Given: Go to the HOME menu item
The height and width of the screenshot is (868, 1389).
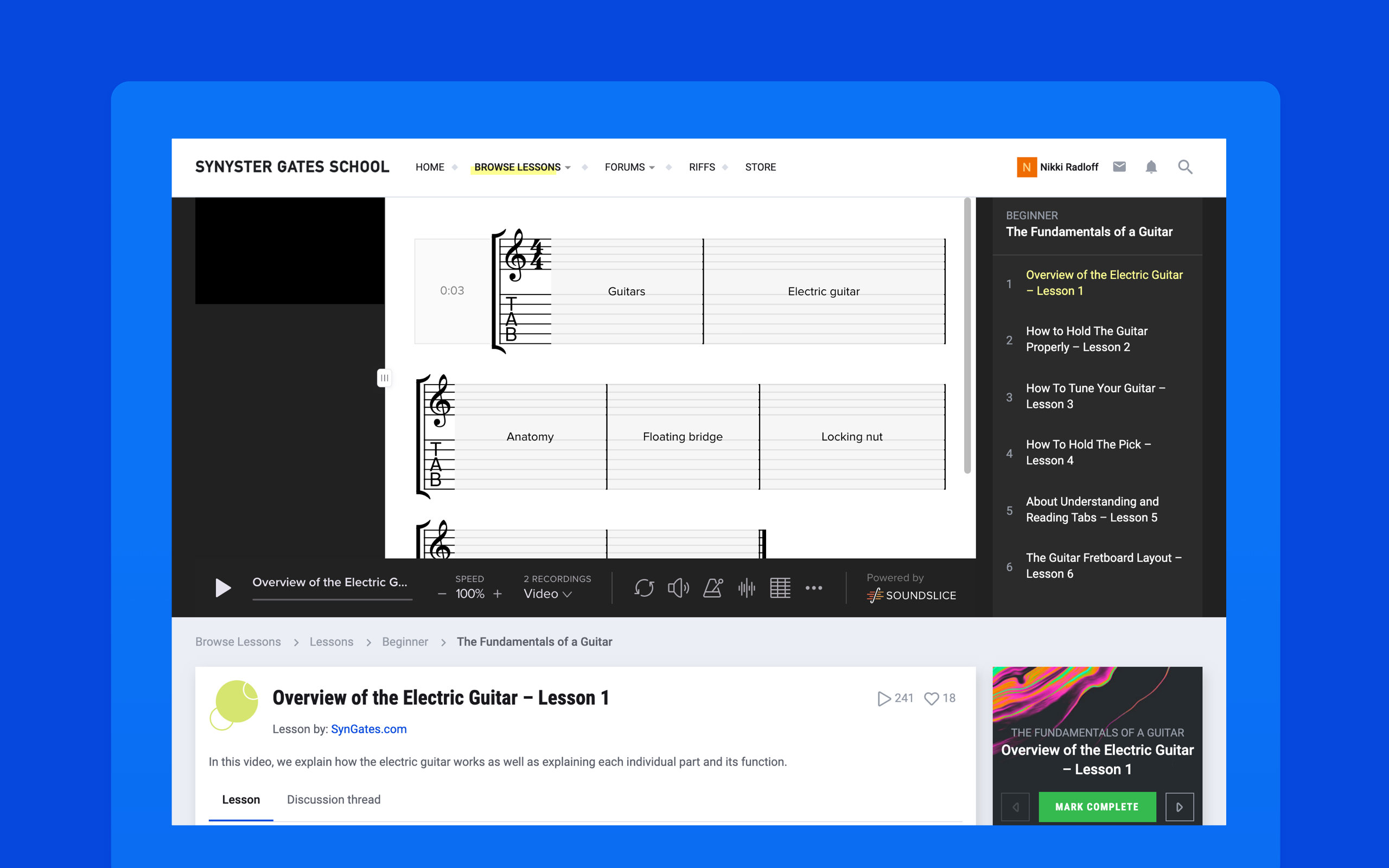Looking at the screenshot, I should tap(430, 167).
